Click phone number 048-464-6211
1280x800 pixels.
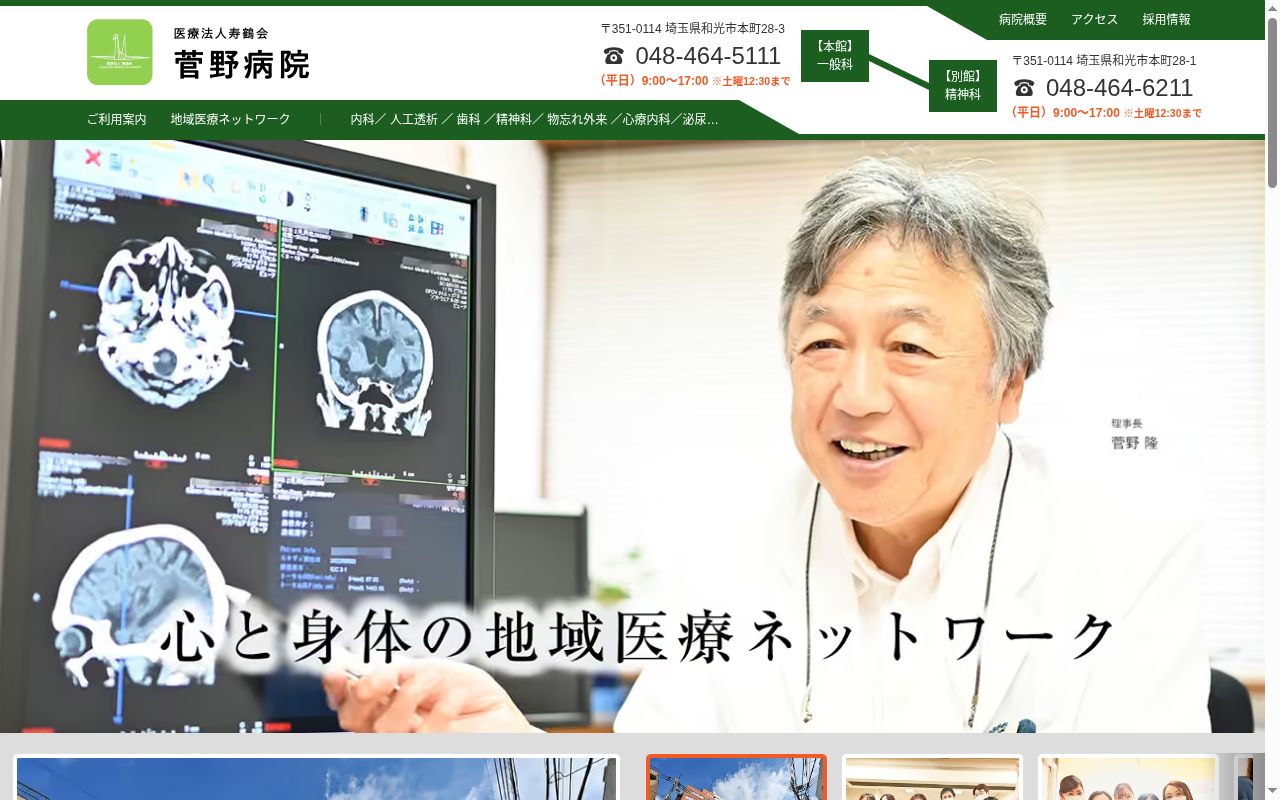coord(1119,88)
